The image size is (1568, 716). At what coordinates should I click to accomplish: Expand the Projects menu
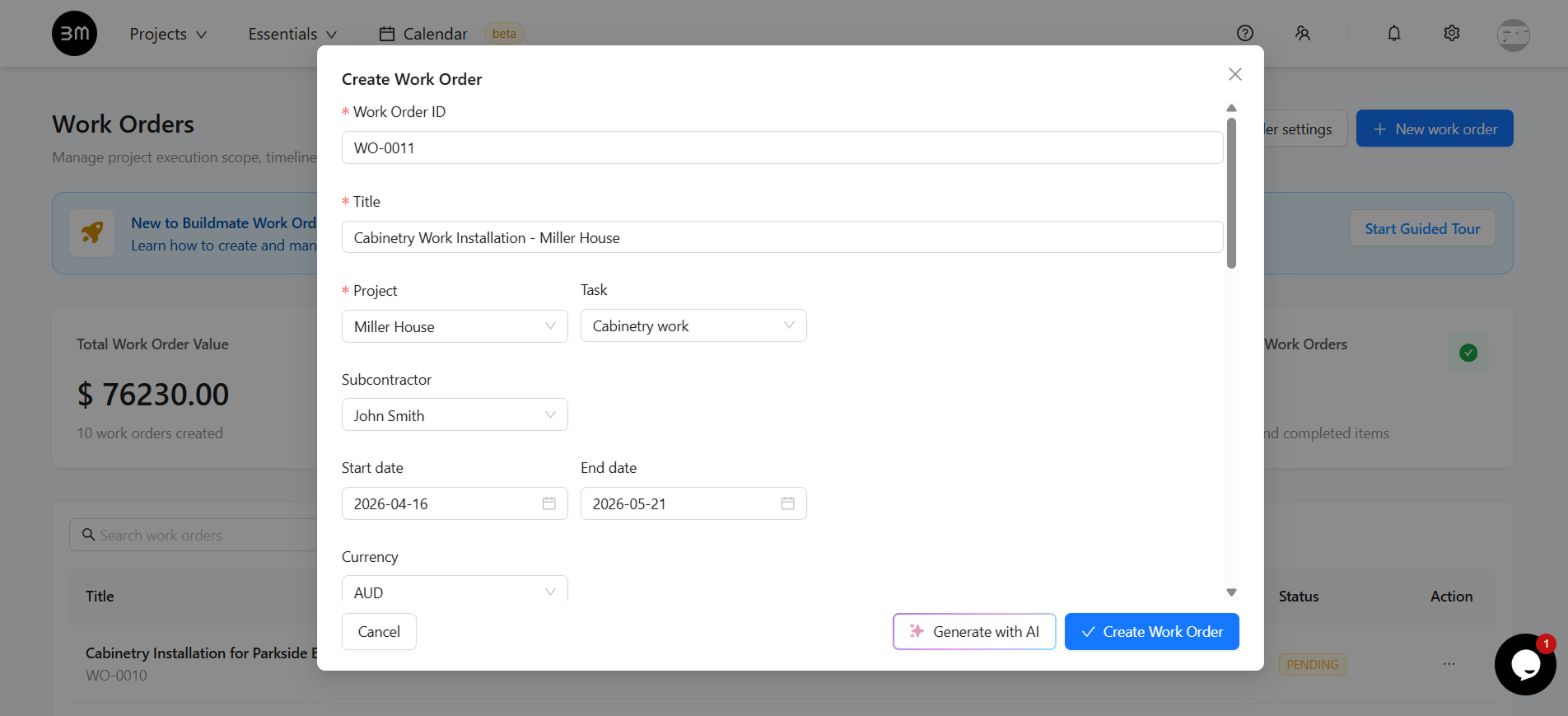pyautogui.click(x=168, y=34)
